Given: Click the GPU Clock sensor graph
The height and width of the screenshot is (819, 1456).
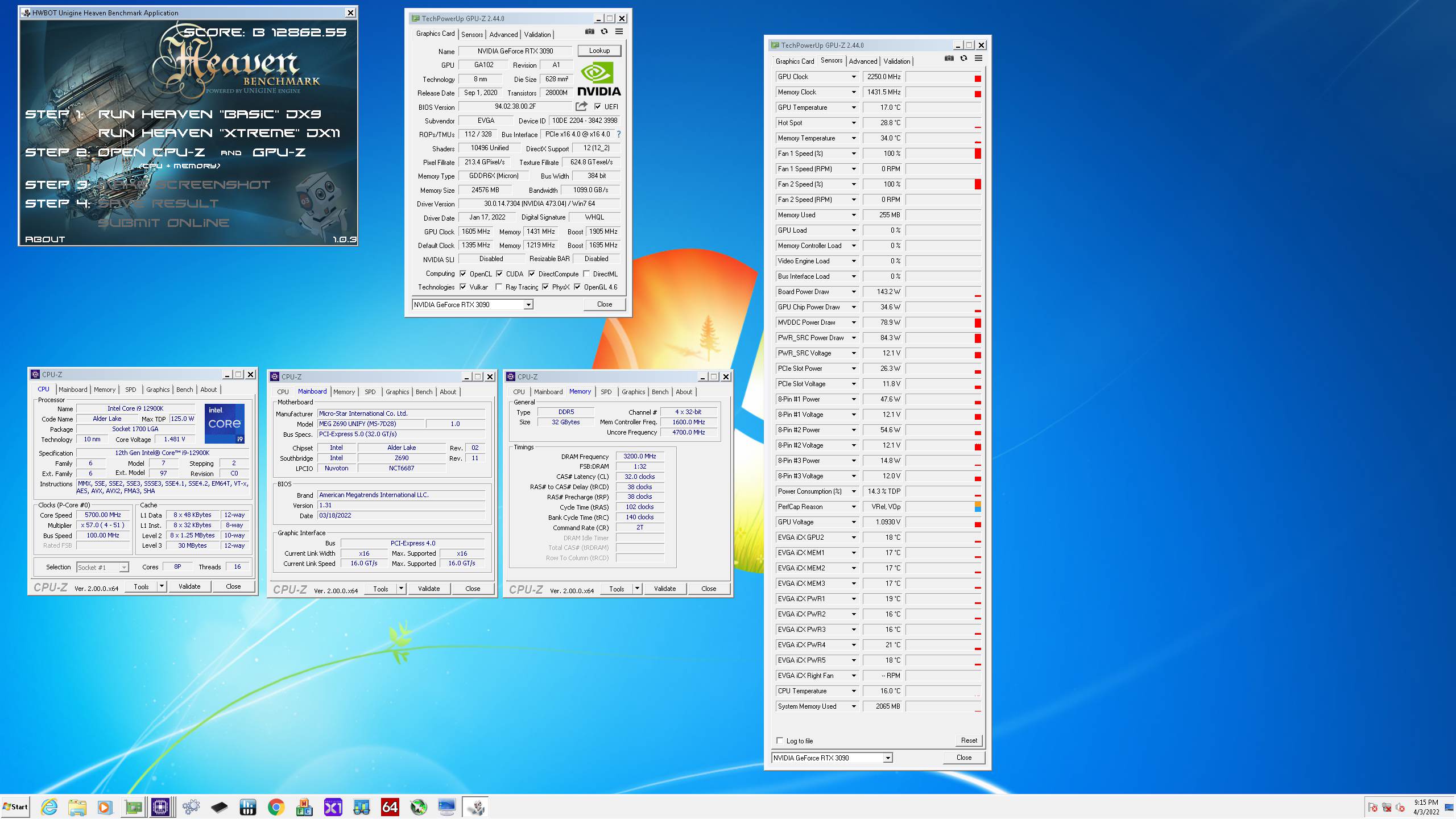Looking at the screenshot, I should coord(944,77).
